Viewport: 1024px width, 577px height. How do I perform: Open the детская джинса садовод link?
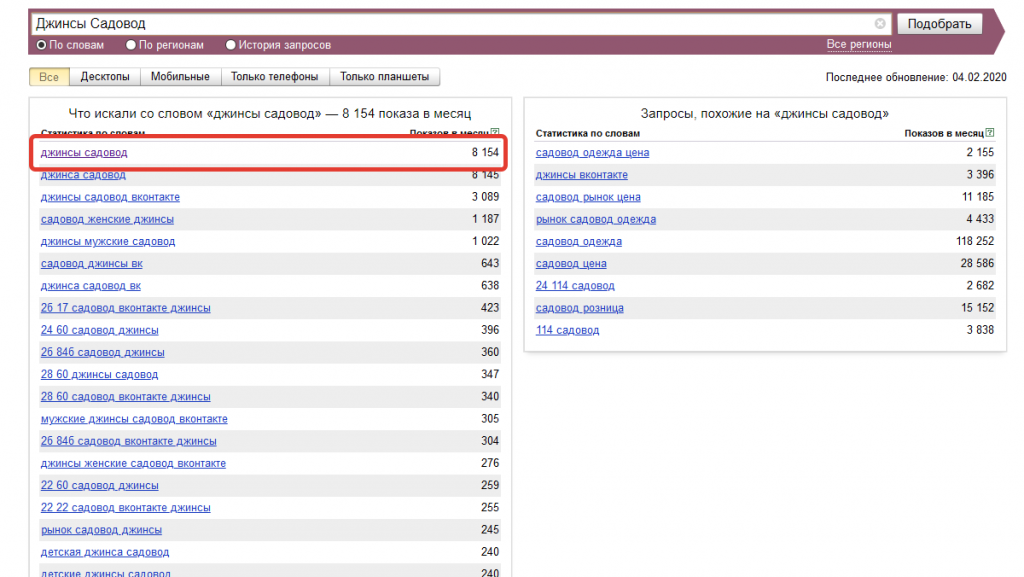pyautogui.click(x=104, y=552)
